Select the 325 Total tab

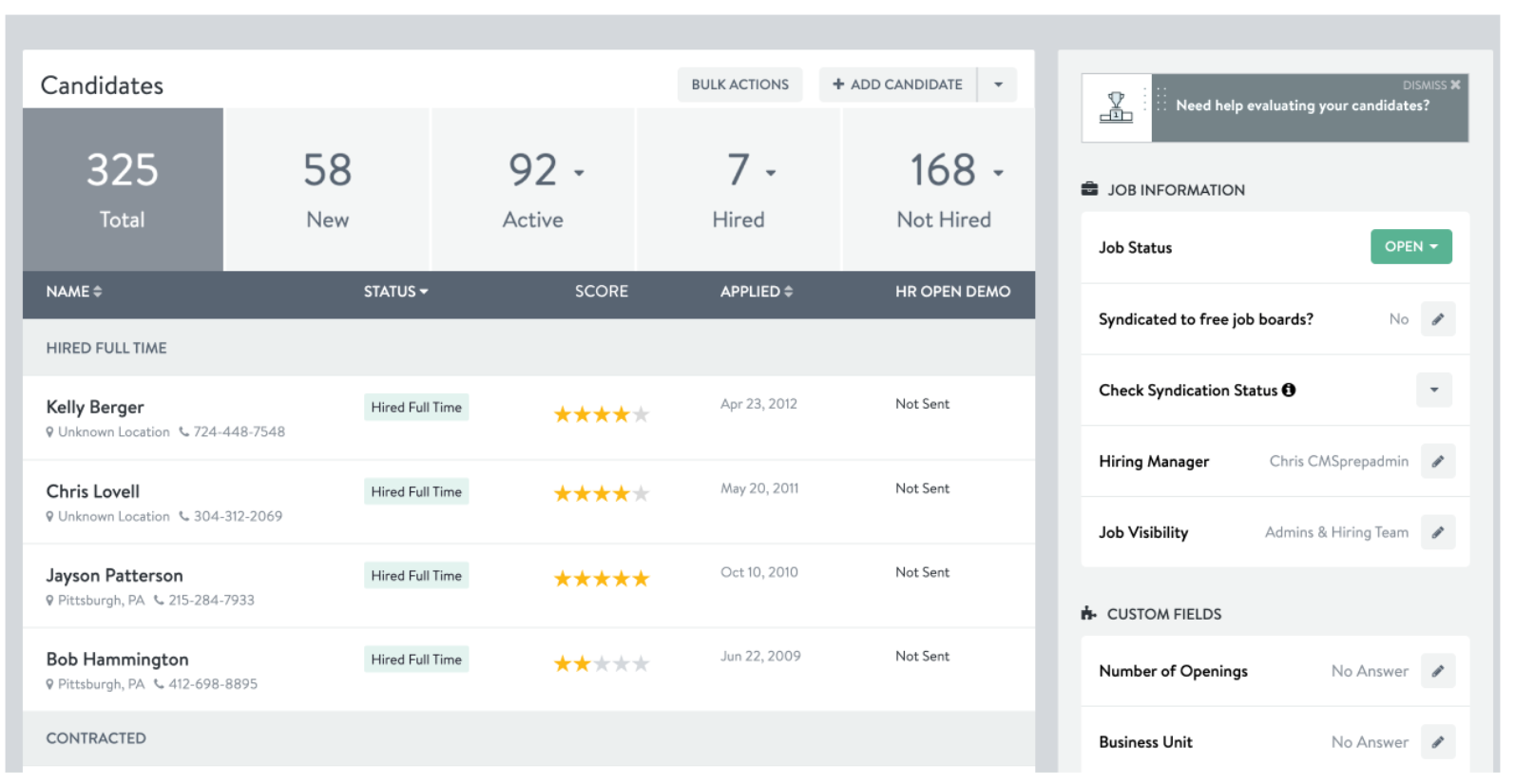pos(124,190)
